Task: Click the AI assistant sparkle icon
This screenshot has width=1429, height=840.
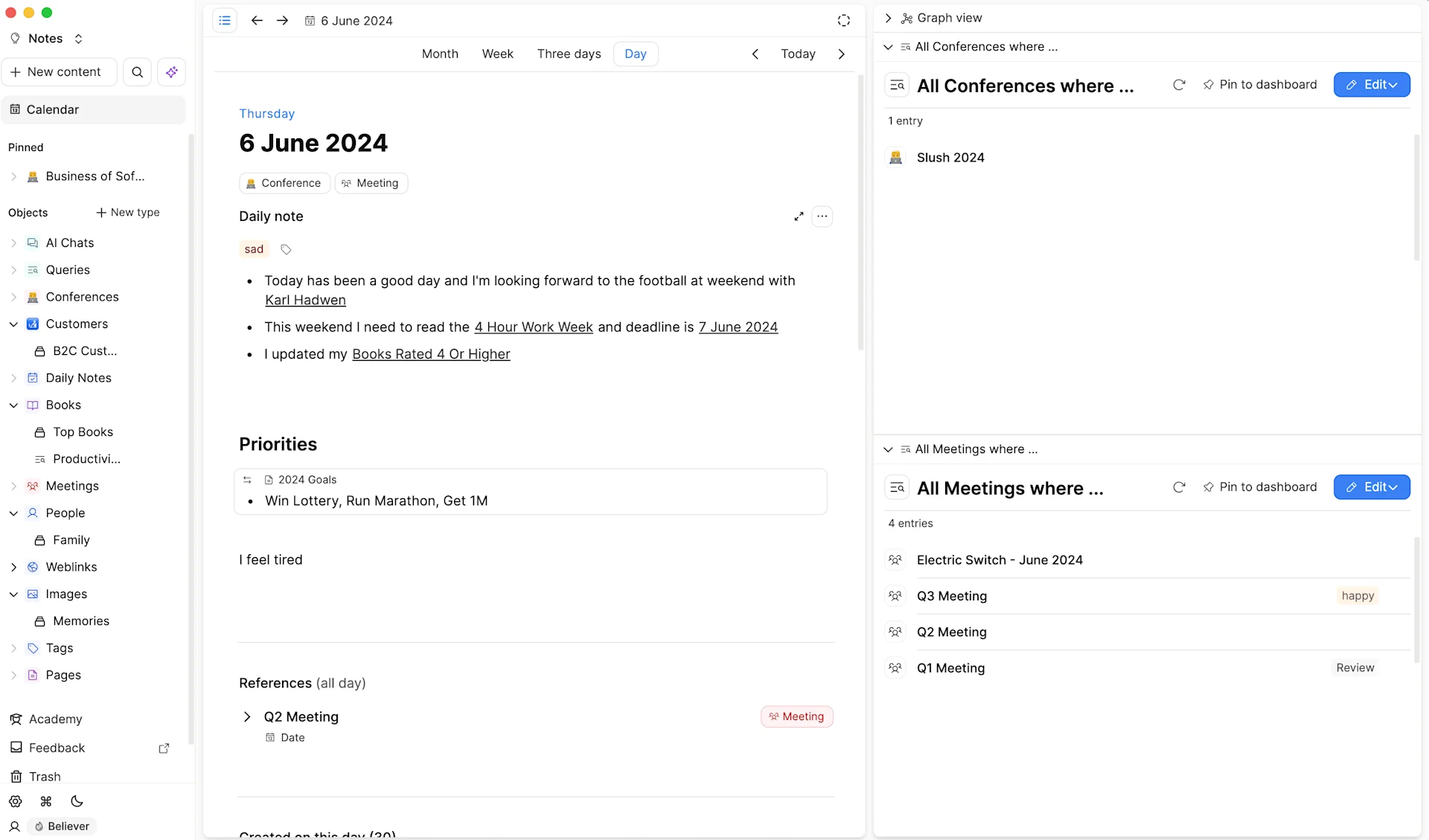Action: (171, 71)
